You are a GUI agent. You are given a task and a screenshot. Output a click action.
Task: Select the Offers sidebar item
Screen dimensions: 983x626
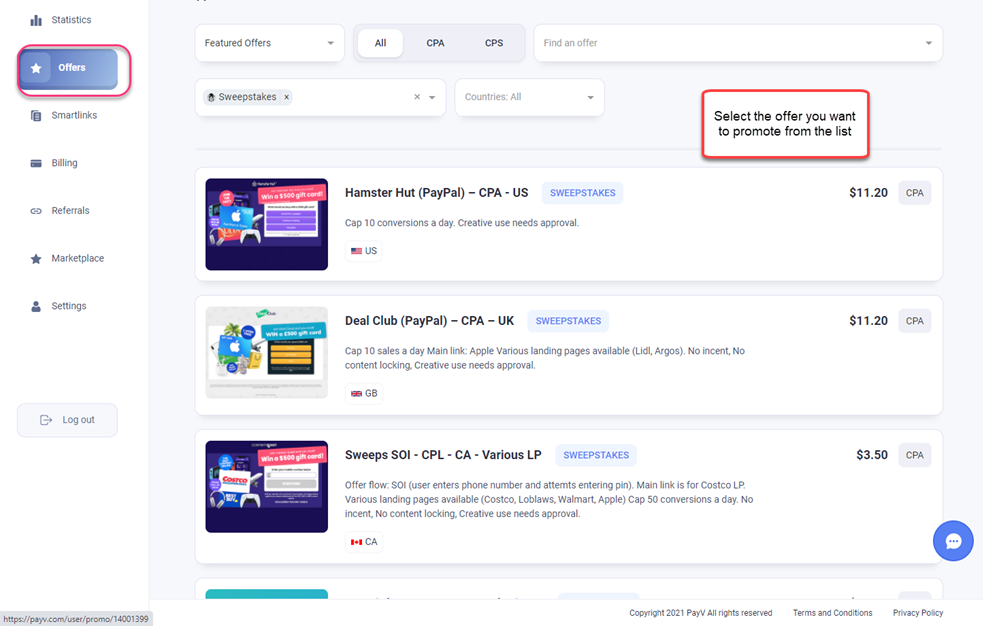click(68, 68)
